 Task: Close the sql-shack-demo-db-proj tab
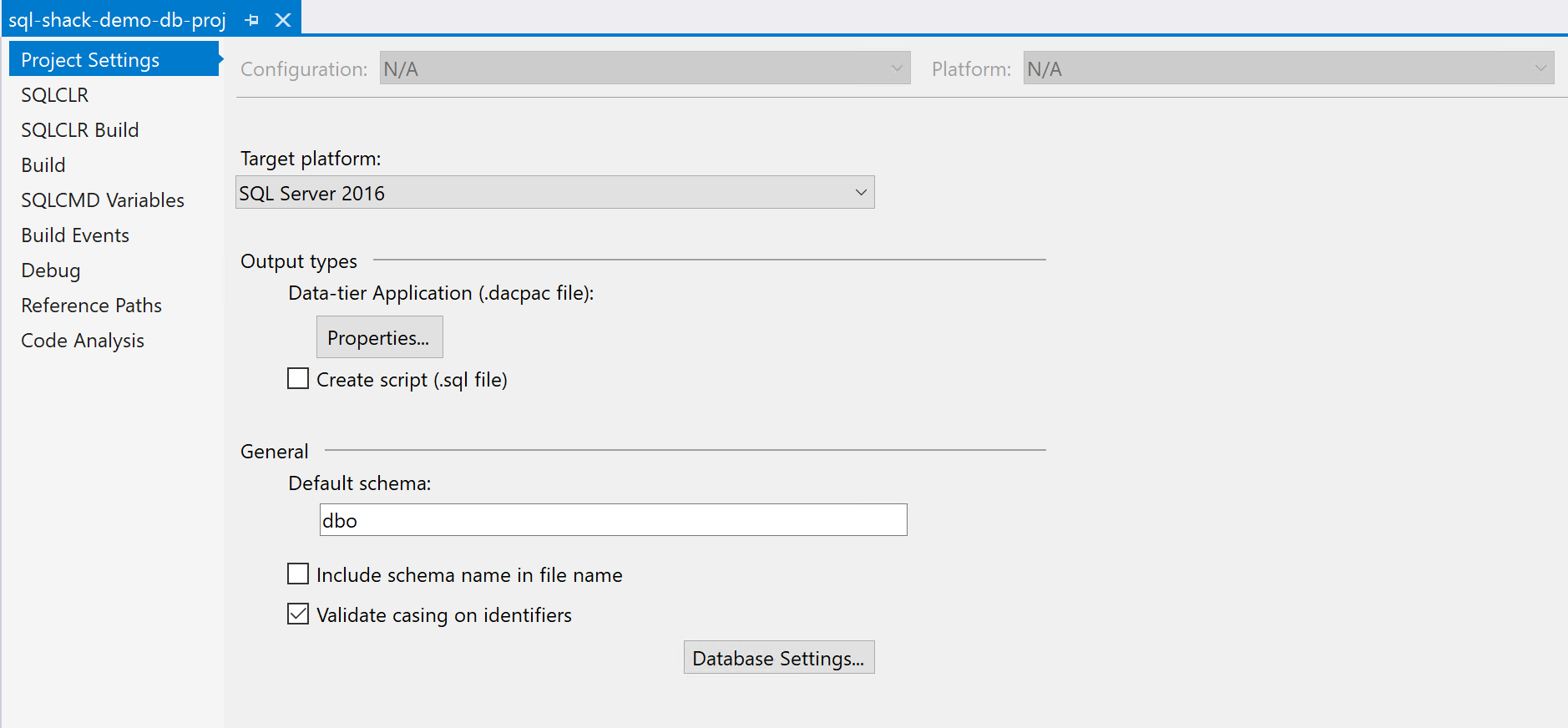tap(283, 20)
